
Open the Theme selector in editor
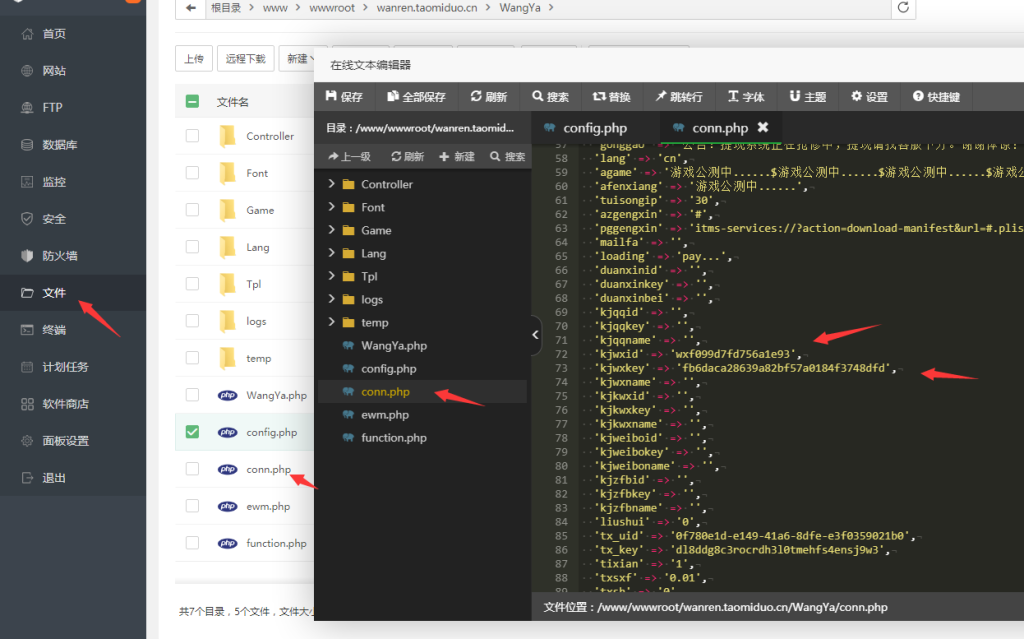pyautogui.click(x=808, y=97)
